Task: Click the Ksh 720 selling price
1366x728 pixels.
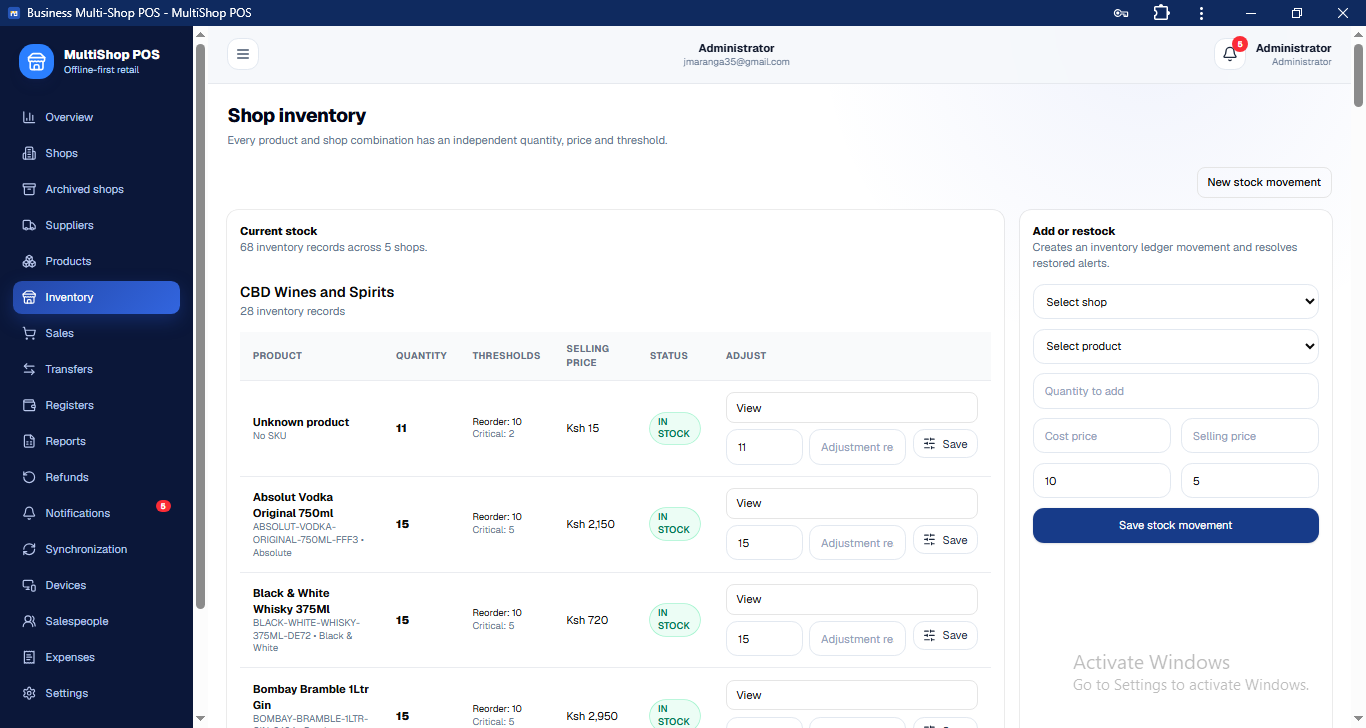Action: click(587, 620)
